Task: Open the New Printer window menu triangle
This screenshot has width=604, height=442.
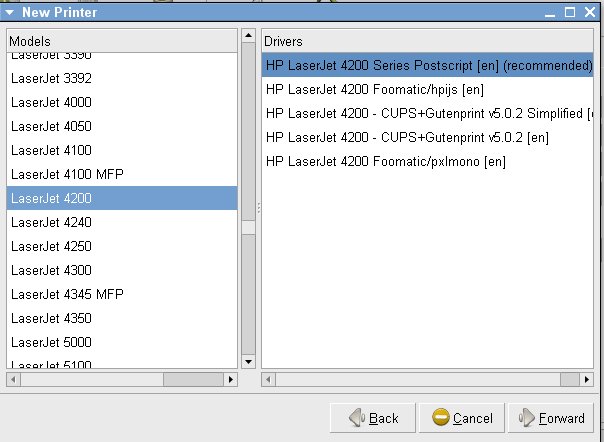Action: pyautogui.click(x=9, y=12)
